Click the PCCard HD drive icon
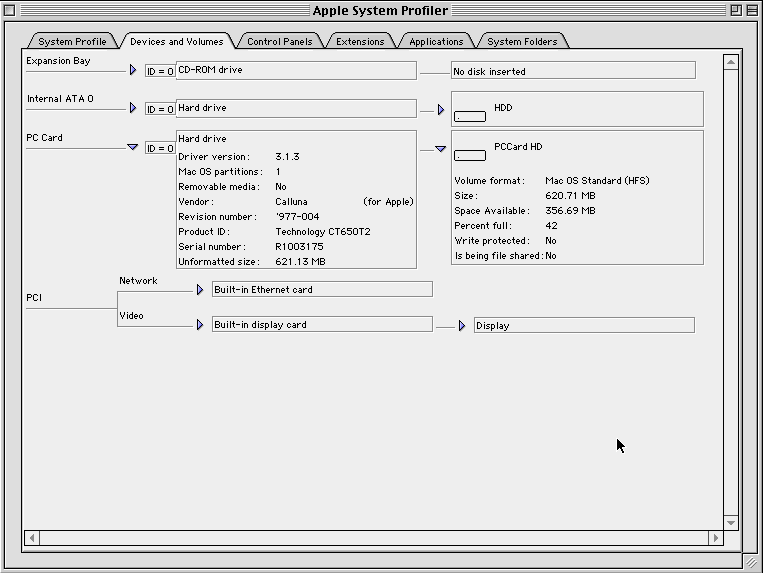The height and width of the screenshot is (573, 763). (470, 155)
